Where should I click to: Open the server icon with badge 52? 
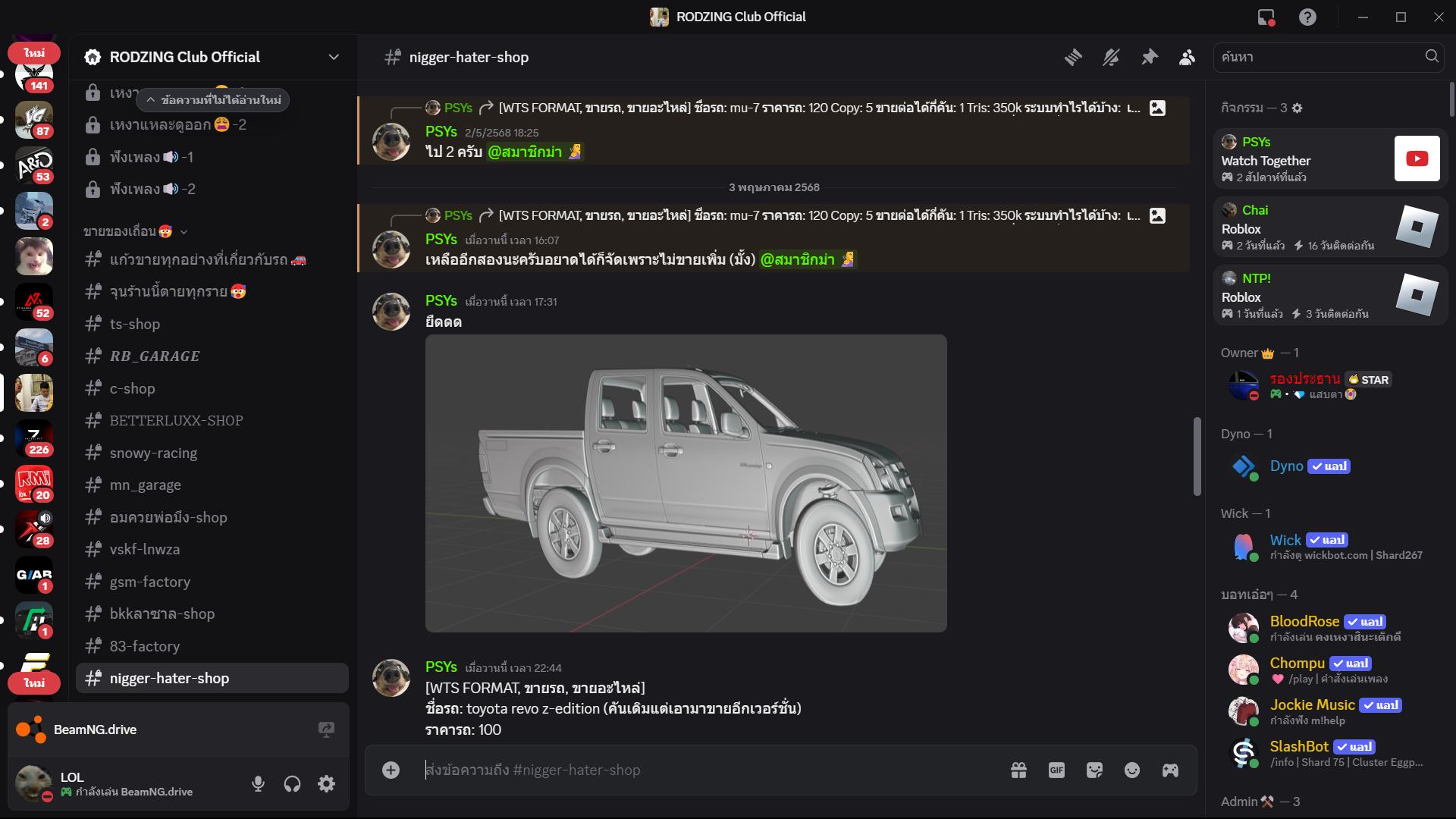coord(34,302)
